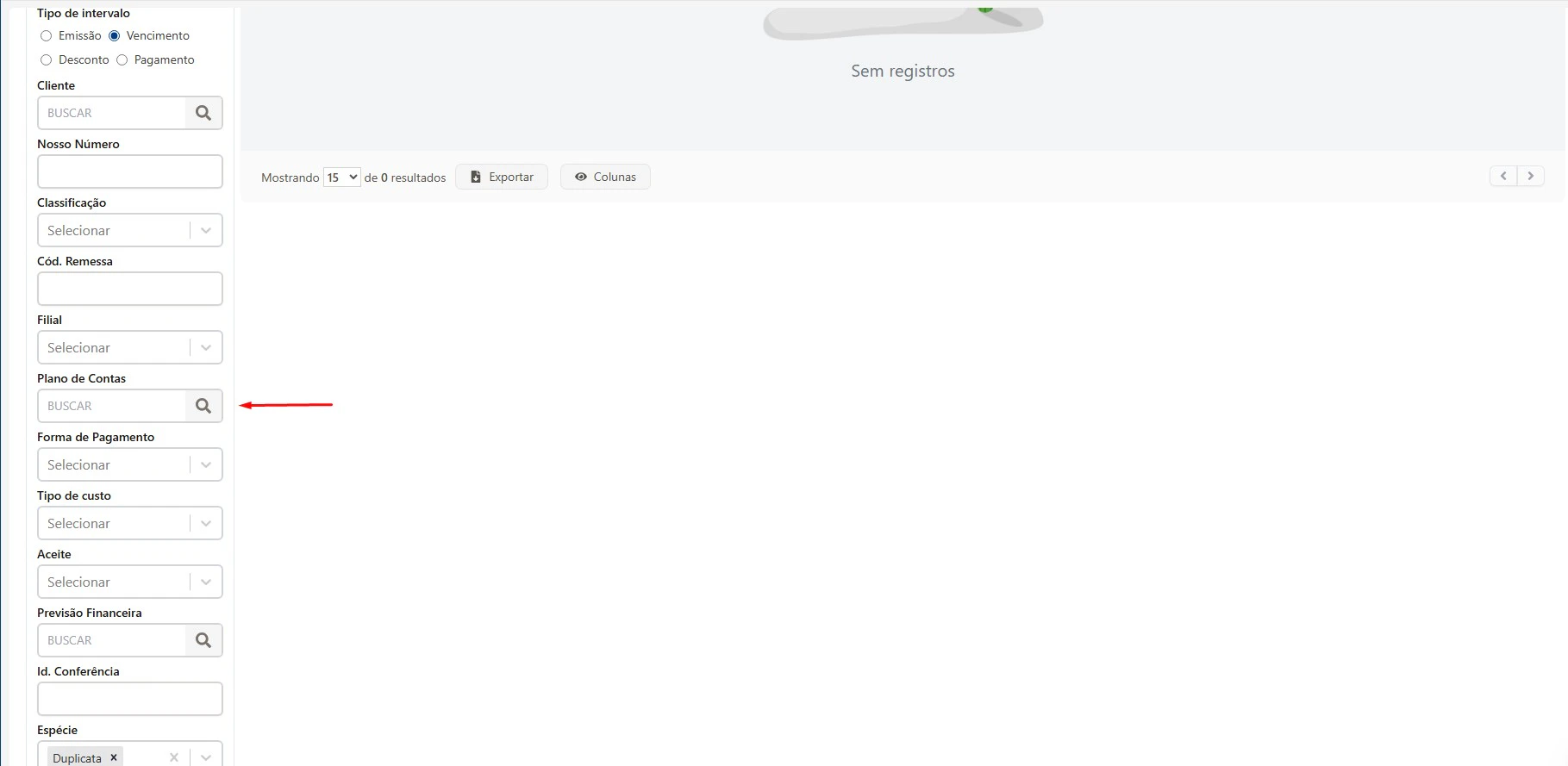The image size is (1568, 766).
Task: Focus the Cliente BUSCAR field
Action: tap(112, 113)
